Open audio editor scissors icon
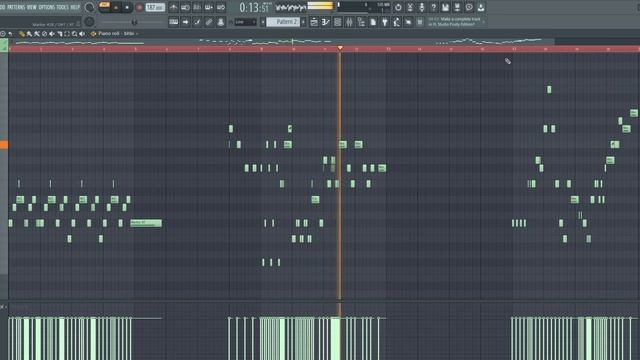This screenshot has width=640, height=360. 410,7
